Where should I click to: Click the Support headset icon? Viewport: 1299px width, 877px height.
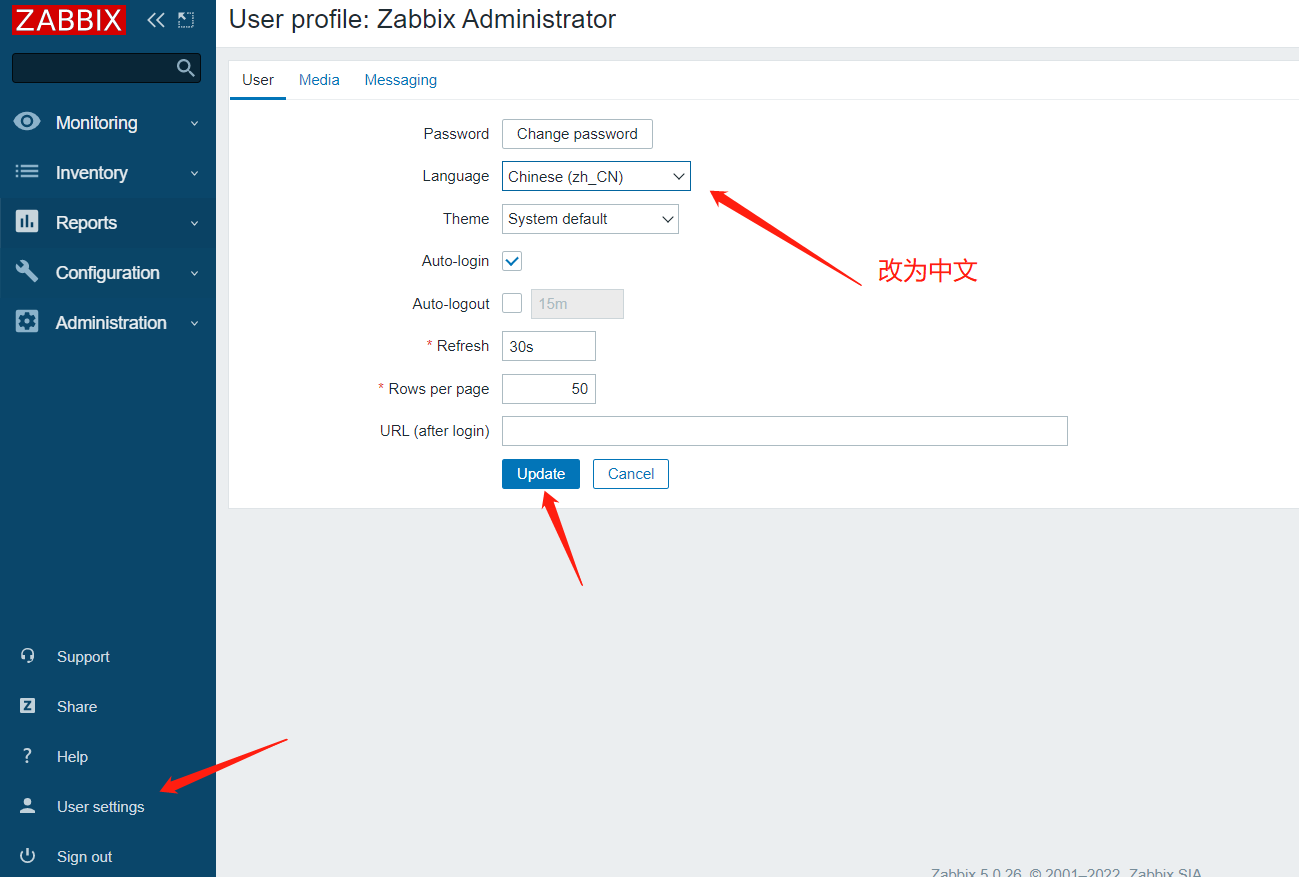pos(27,656)
